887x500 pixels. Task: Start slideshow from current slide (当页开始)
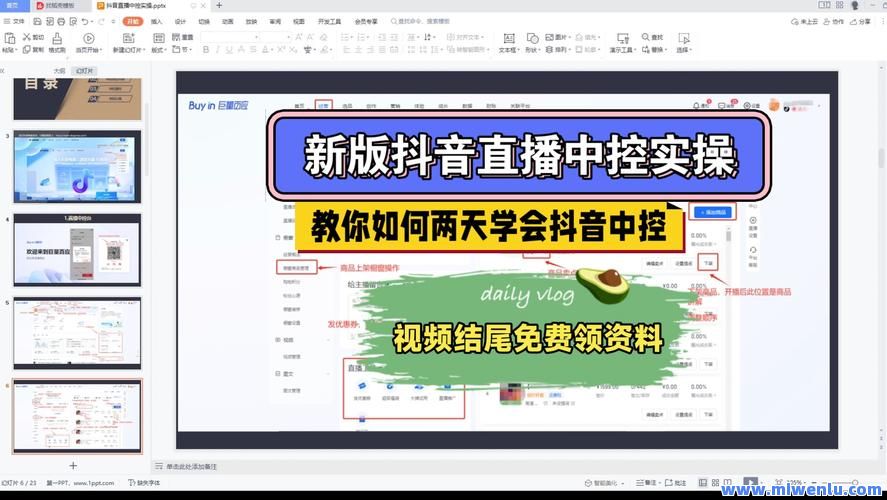coord(88,42)
